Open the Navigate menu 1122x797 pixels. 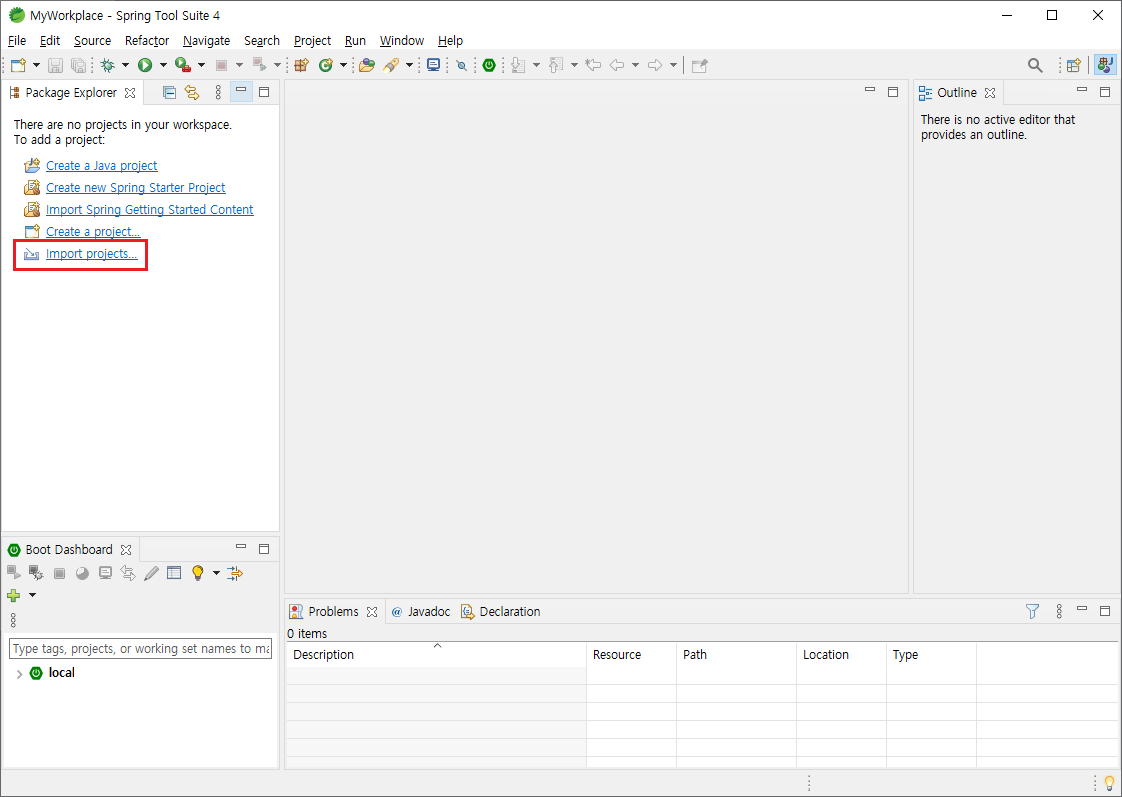pyautogui.click(x=206, y=41)
